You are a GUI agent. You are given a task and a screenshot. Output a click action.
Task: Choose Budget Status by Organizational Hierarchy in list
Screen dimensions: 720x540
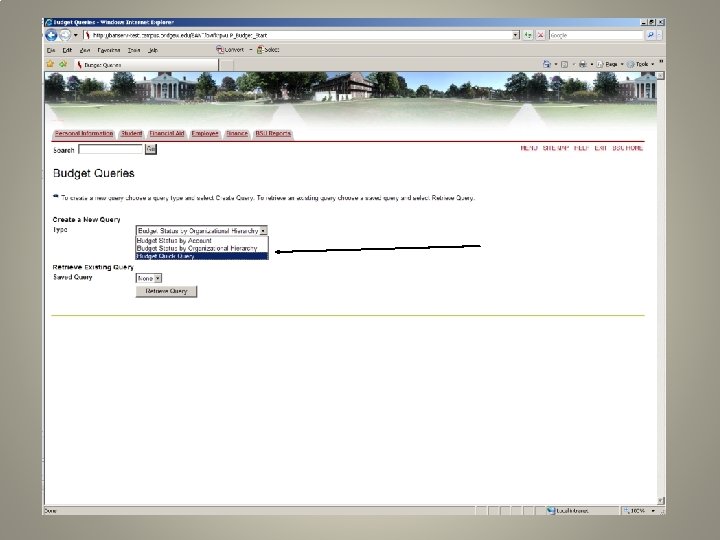pos(202,248)
